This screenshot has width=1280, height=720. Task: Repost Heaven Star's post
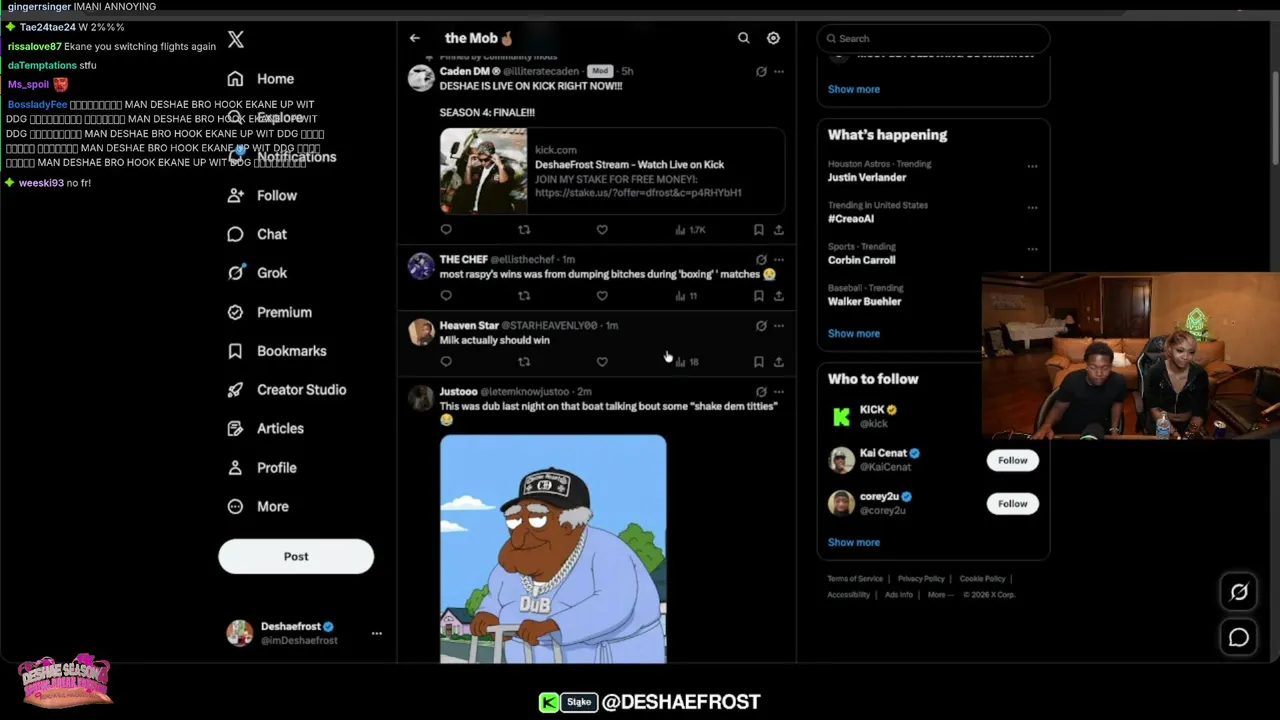(524, 362)
